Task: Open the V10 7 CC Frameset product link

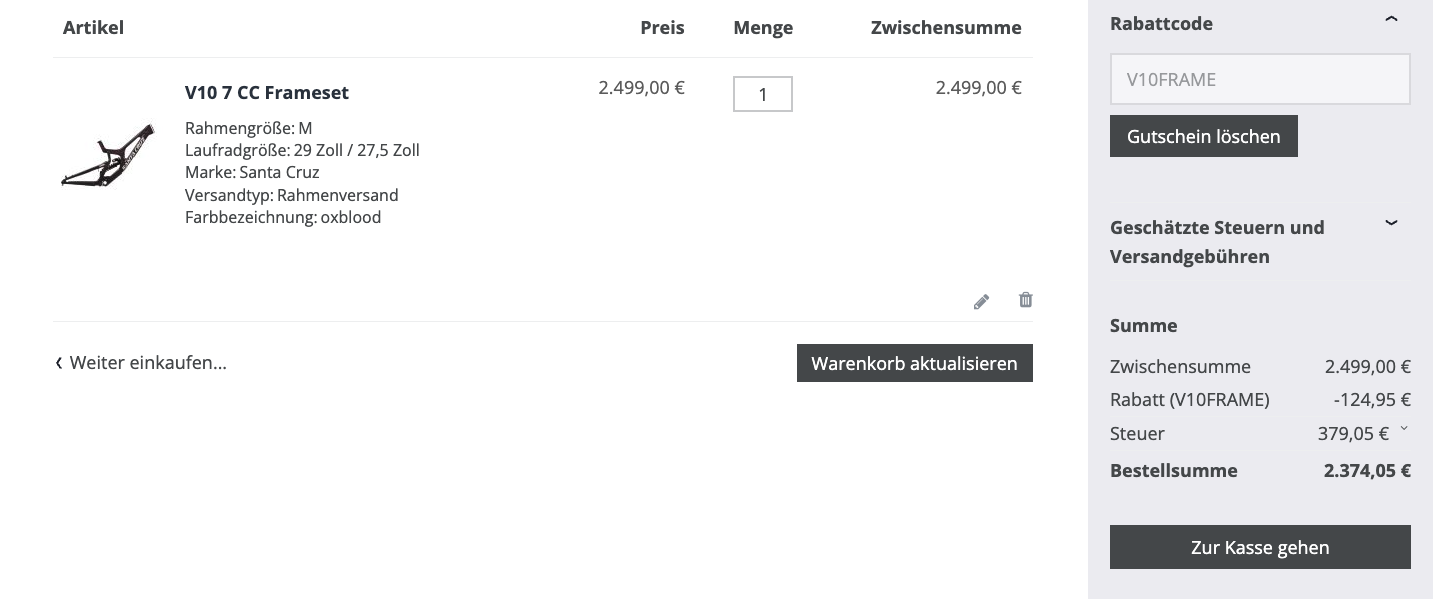Action: (267, 92)
